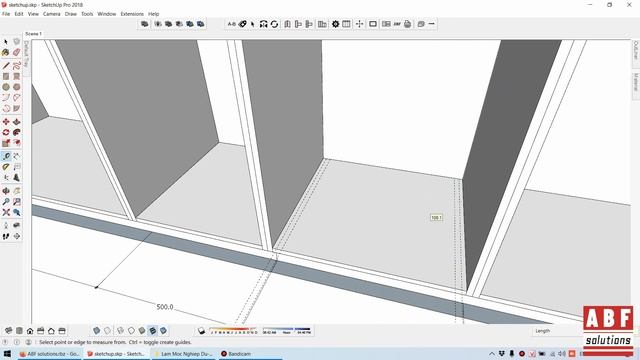This screenshot has height=360, width=640.
Task: Click the Length measurements input box
Action: pyautogui.click(x=568, y=331)
